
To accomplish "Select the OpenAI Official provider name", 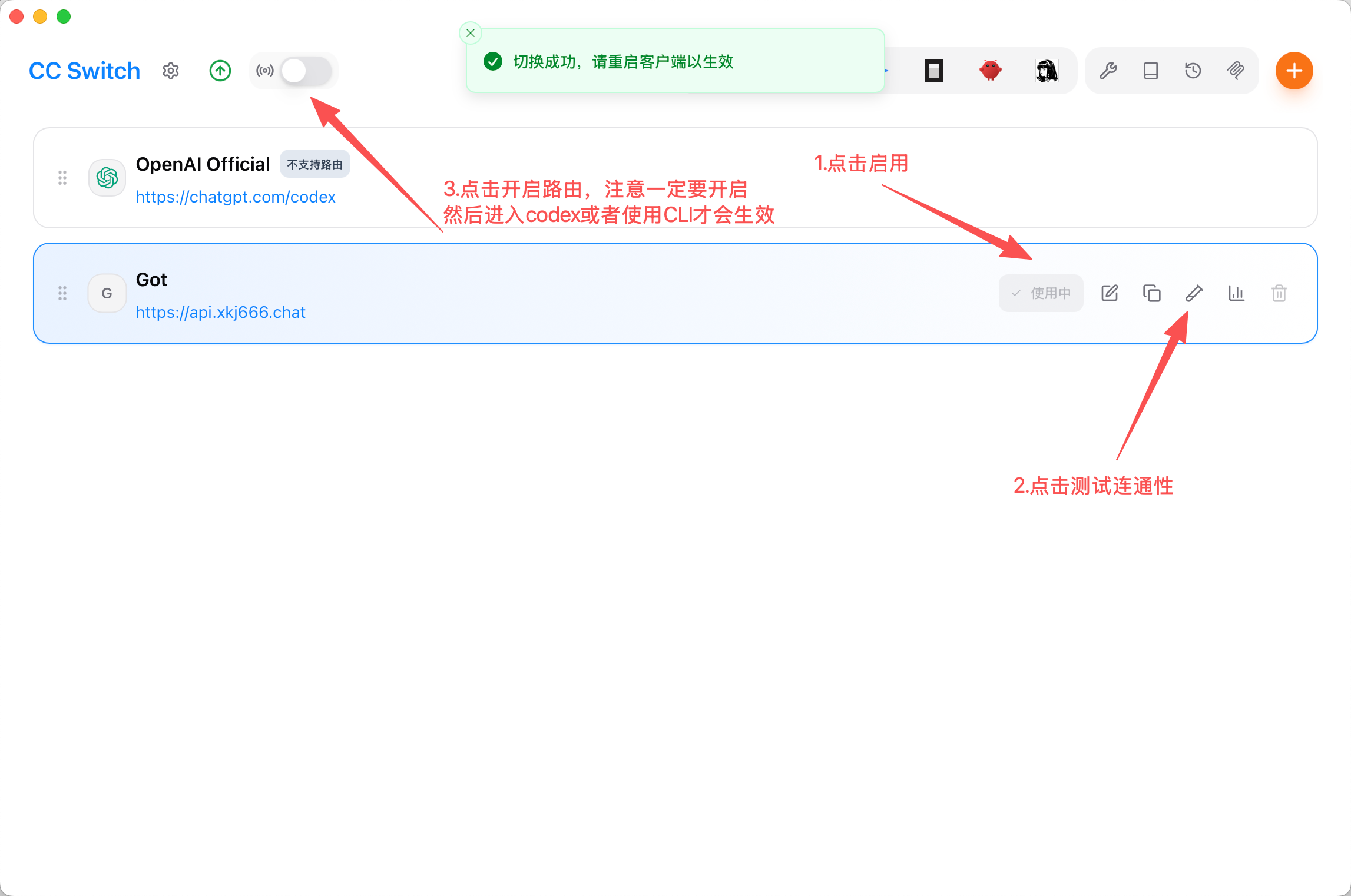I will [x=203, y=164].
